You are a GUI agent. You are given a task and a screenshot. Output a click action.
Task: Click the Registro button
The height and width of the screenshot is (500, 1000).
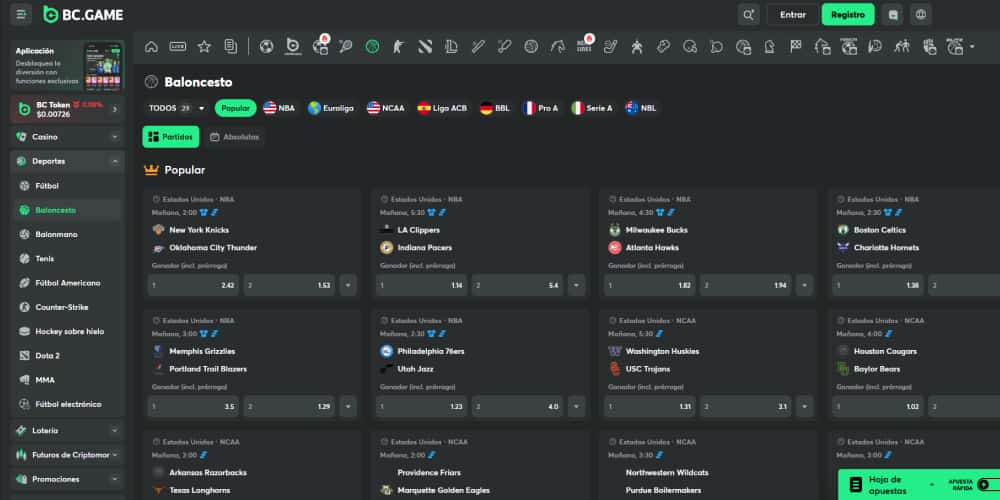(x=847, y=14)
